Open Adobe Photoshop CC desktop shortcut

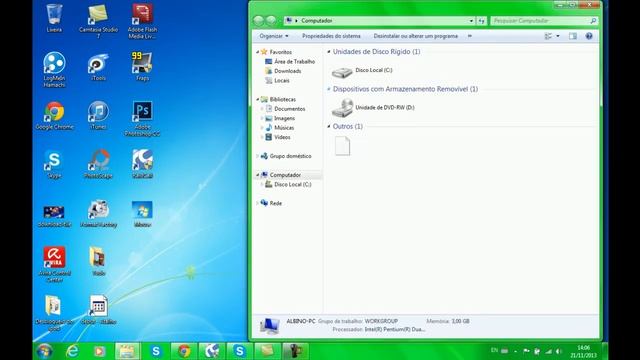pyautogui.click(x=142, y=118)
